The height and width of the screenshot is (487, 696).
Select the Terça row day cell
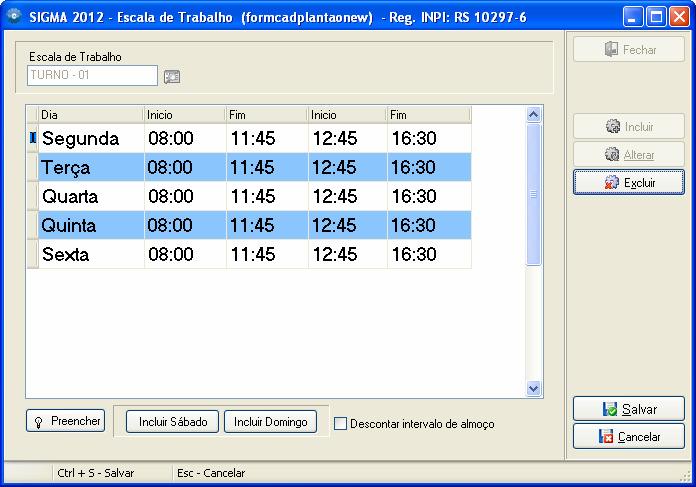91,167
